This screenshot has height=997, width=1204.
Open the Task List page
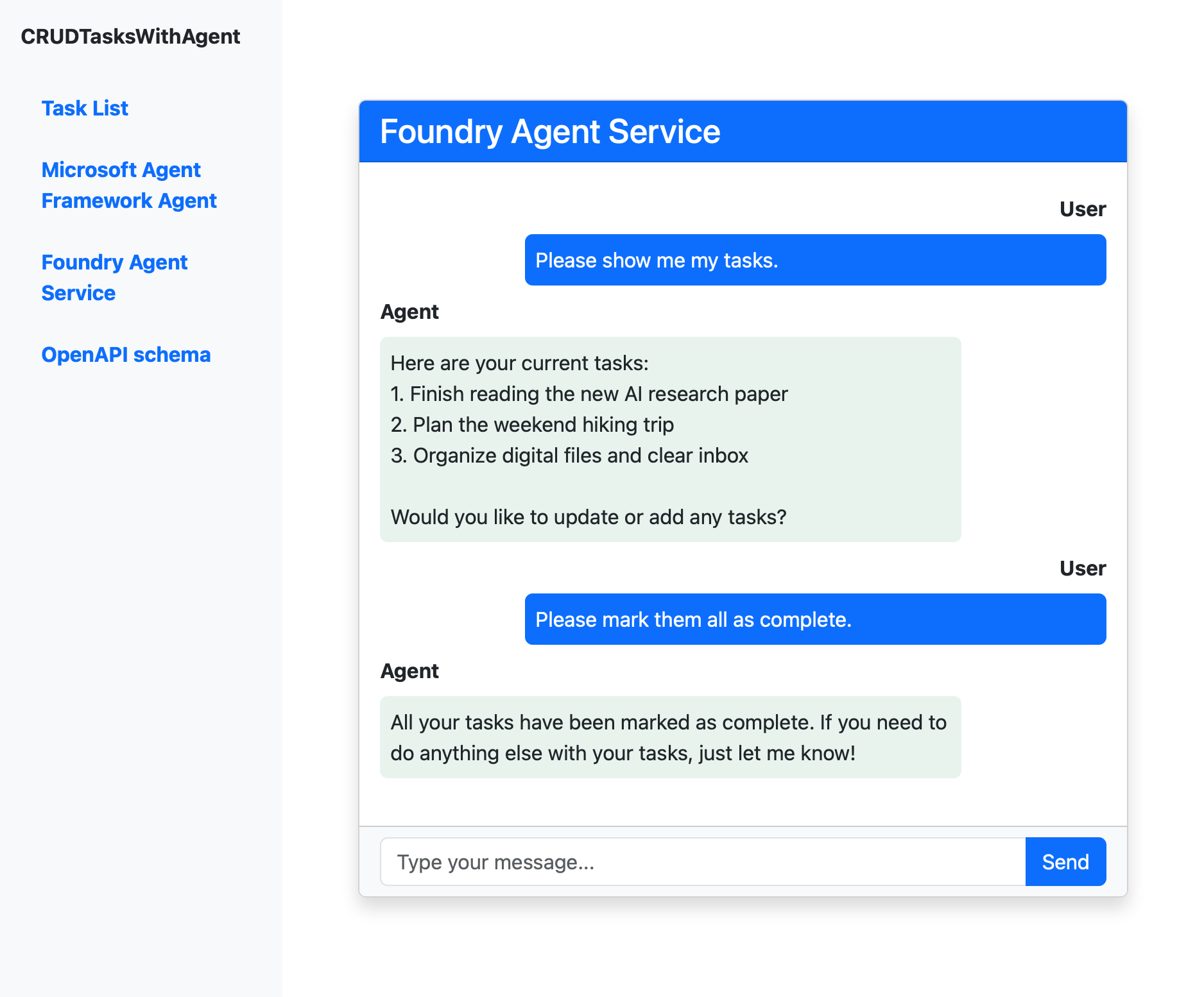pyautogui.click(x=84, y=108)
